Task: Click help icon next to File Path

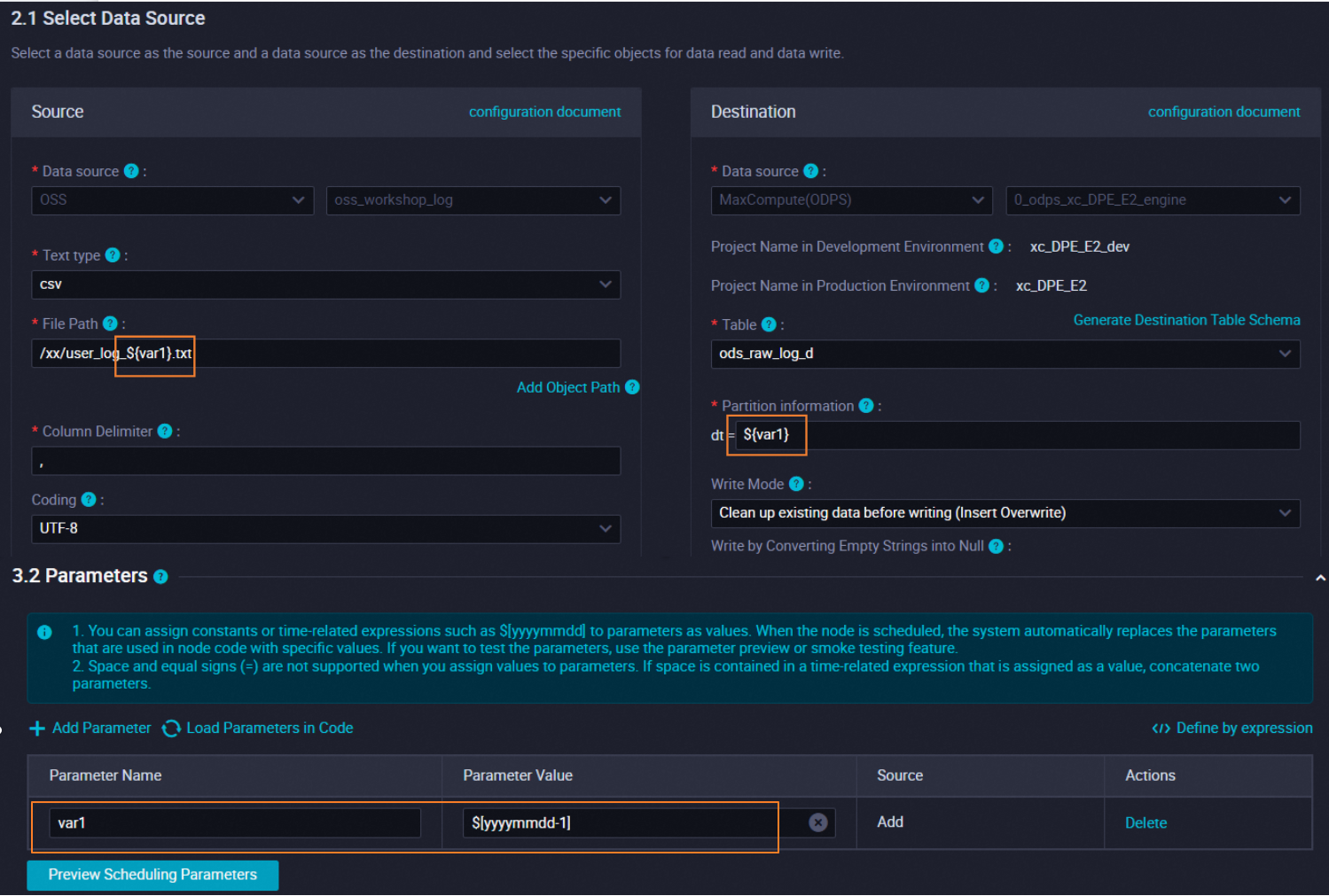Action: point(110,323)
